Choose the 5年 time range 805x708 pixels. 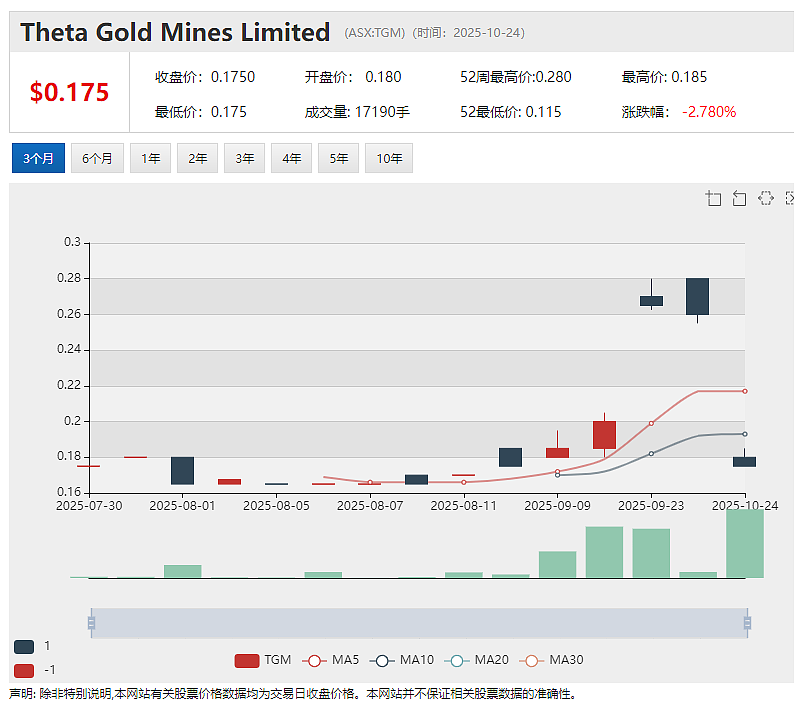click(x=338, y=158)
